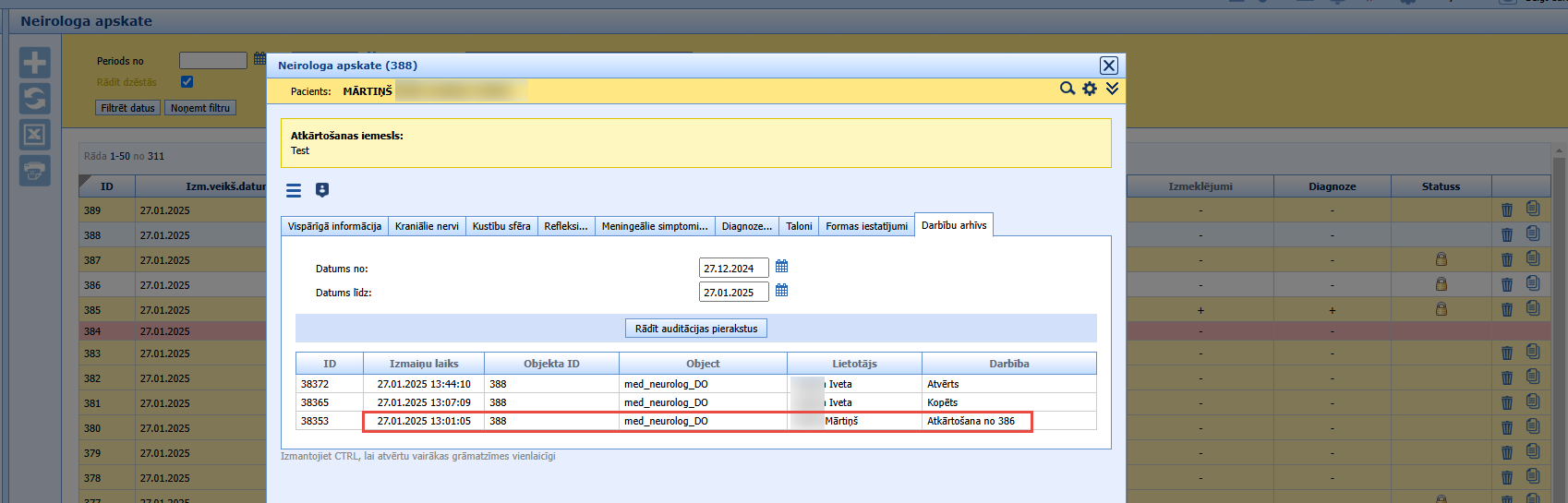1568x503 pixels.
Task: Click the refresh icon in left sidebar
Action: (x=35, y=99)
